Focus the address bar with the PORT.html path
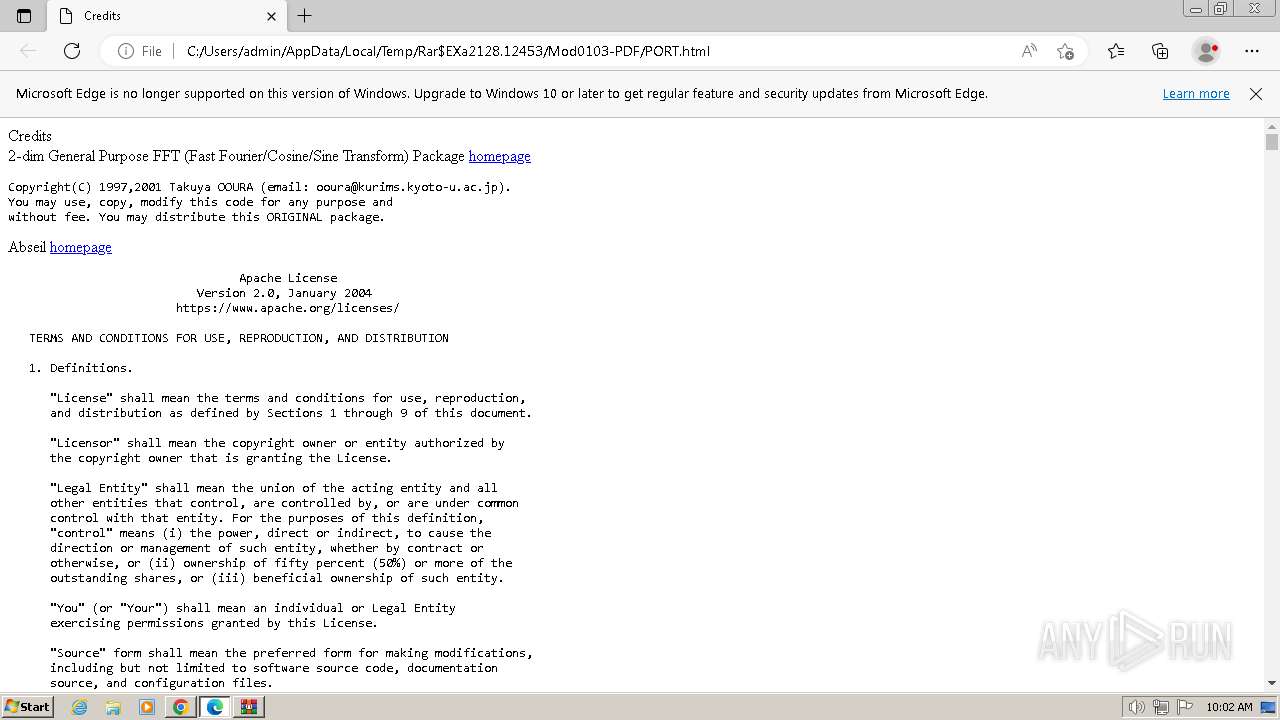This screenshot has height=720, width=1280. (x=448, y=51)
